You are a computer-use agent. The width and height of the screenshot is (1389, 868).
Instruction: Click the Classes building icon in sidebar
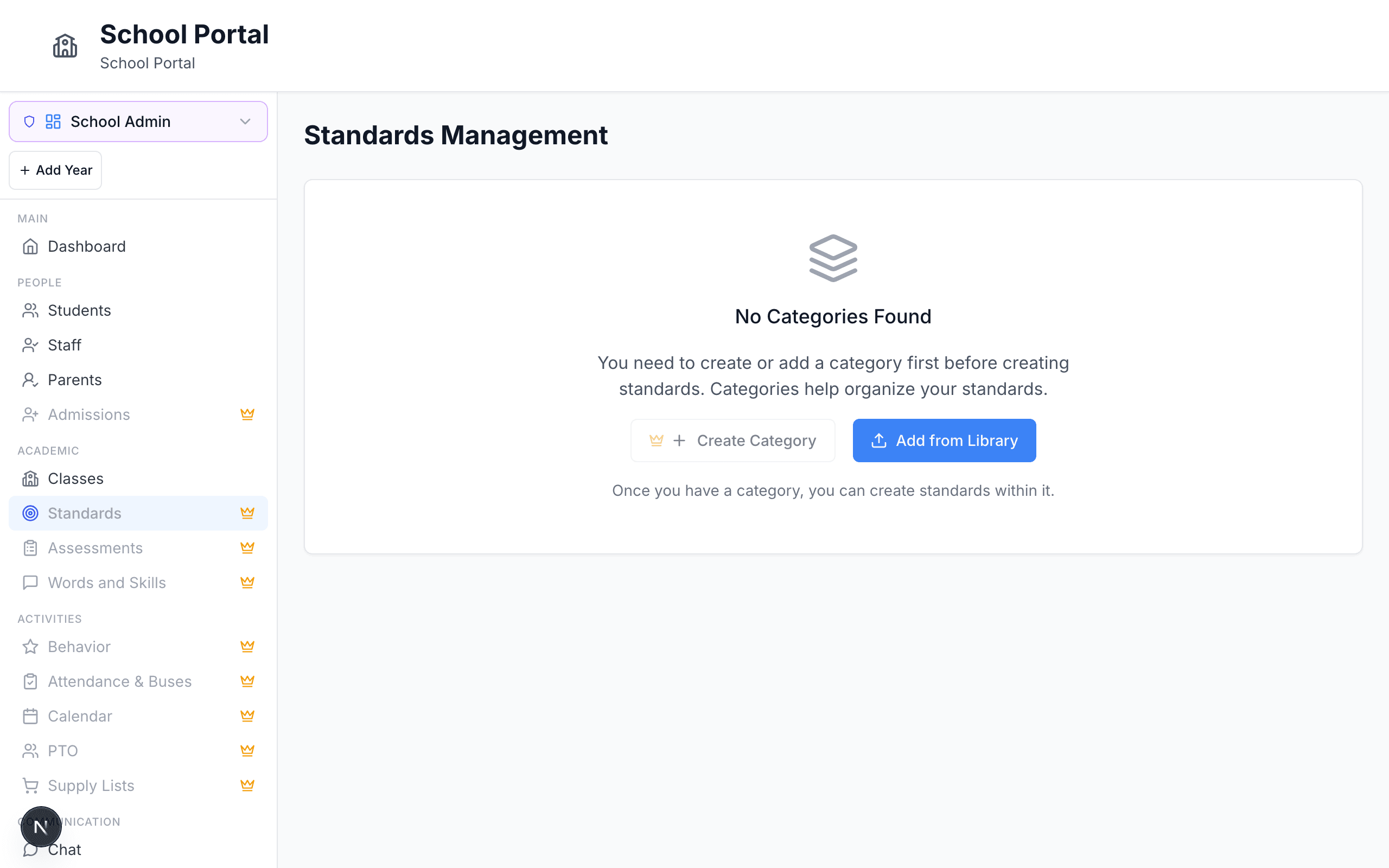30,479
